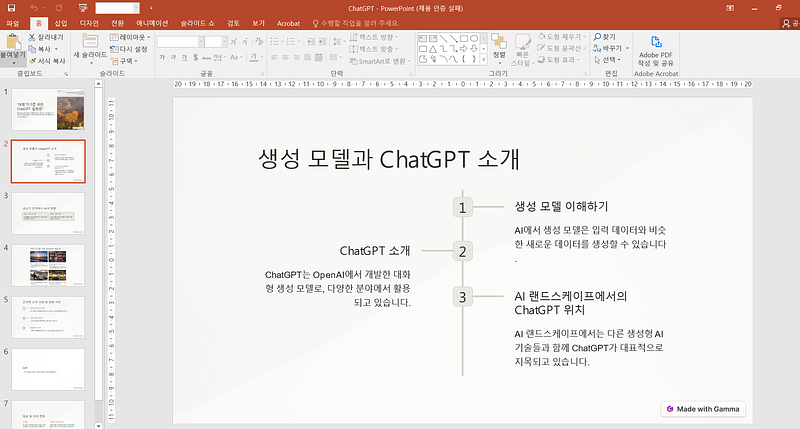This screenshot has width=800, height=429.
Task: Switch to Animations (애니메이션) tab
Action: (x=152, y=23)
